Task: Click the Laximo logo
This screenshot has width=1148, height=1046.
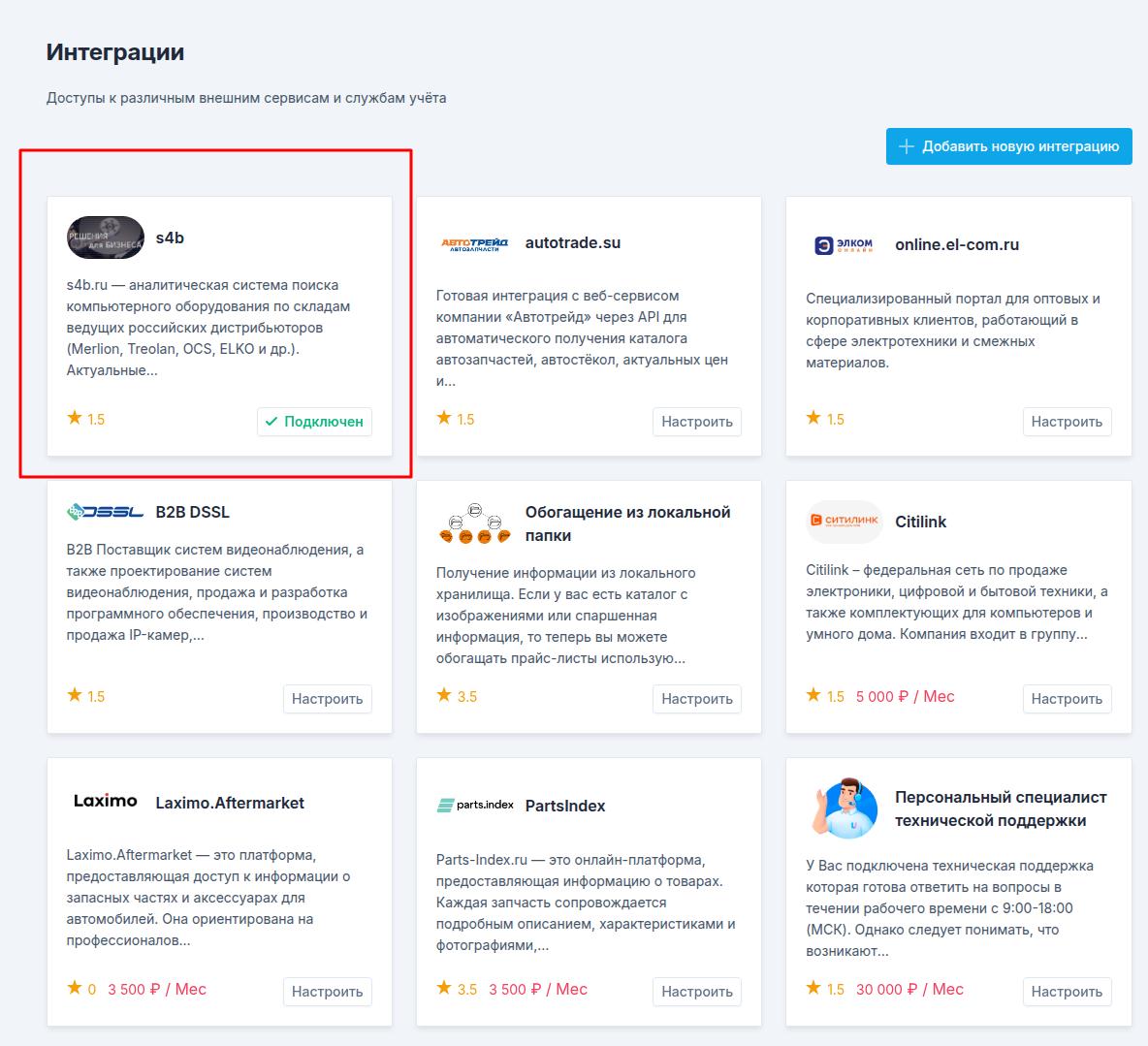Action: pos(106,801)
